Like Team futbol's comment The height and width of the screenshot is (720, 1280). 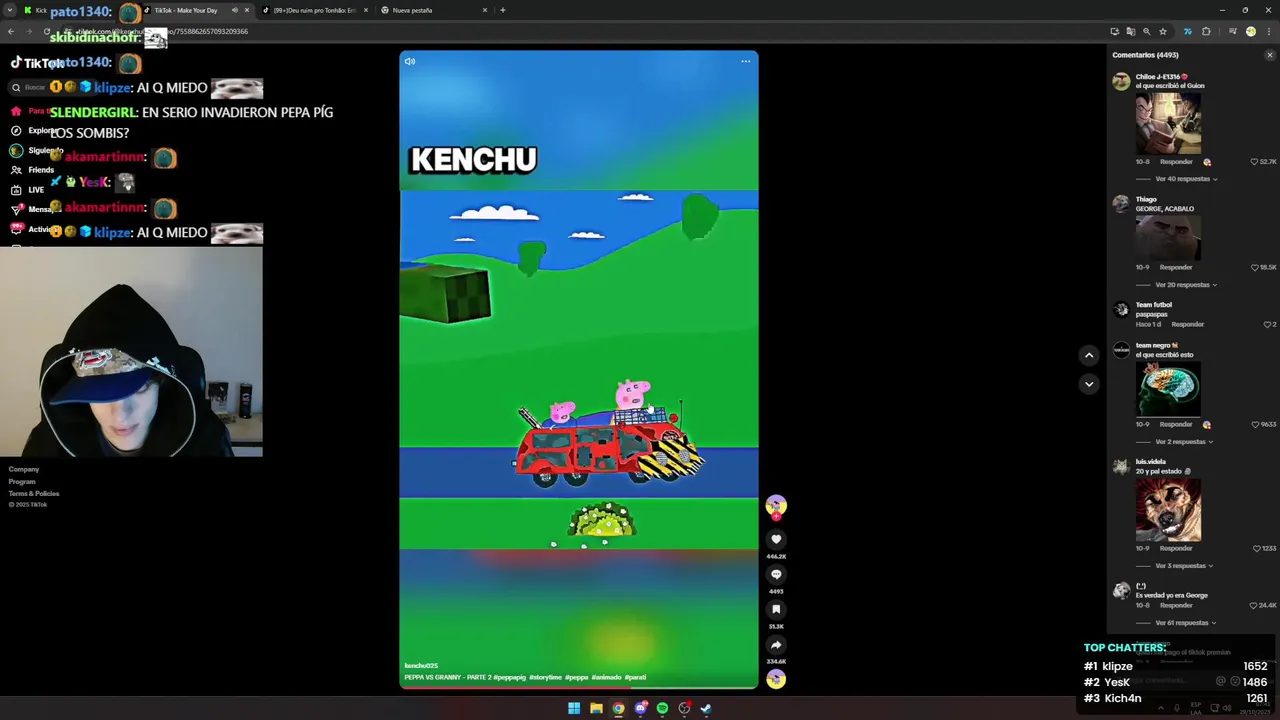(1267, 325)
